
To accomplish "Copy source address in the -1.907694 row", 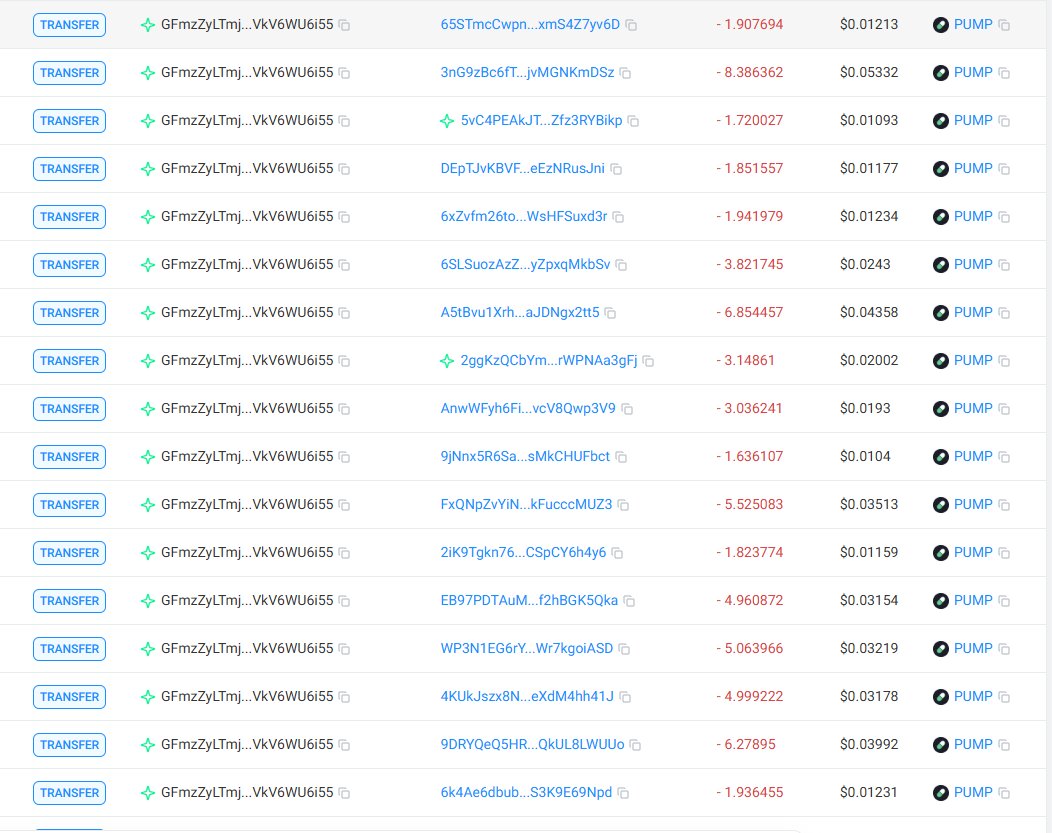I will (344, 25).
